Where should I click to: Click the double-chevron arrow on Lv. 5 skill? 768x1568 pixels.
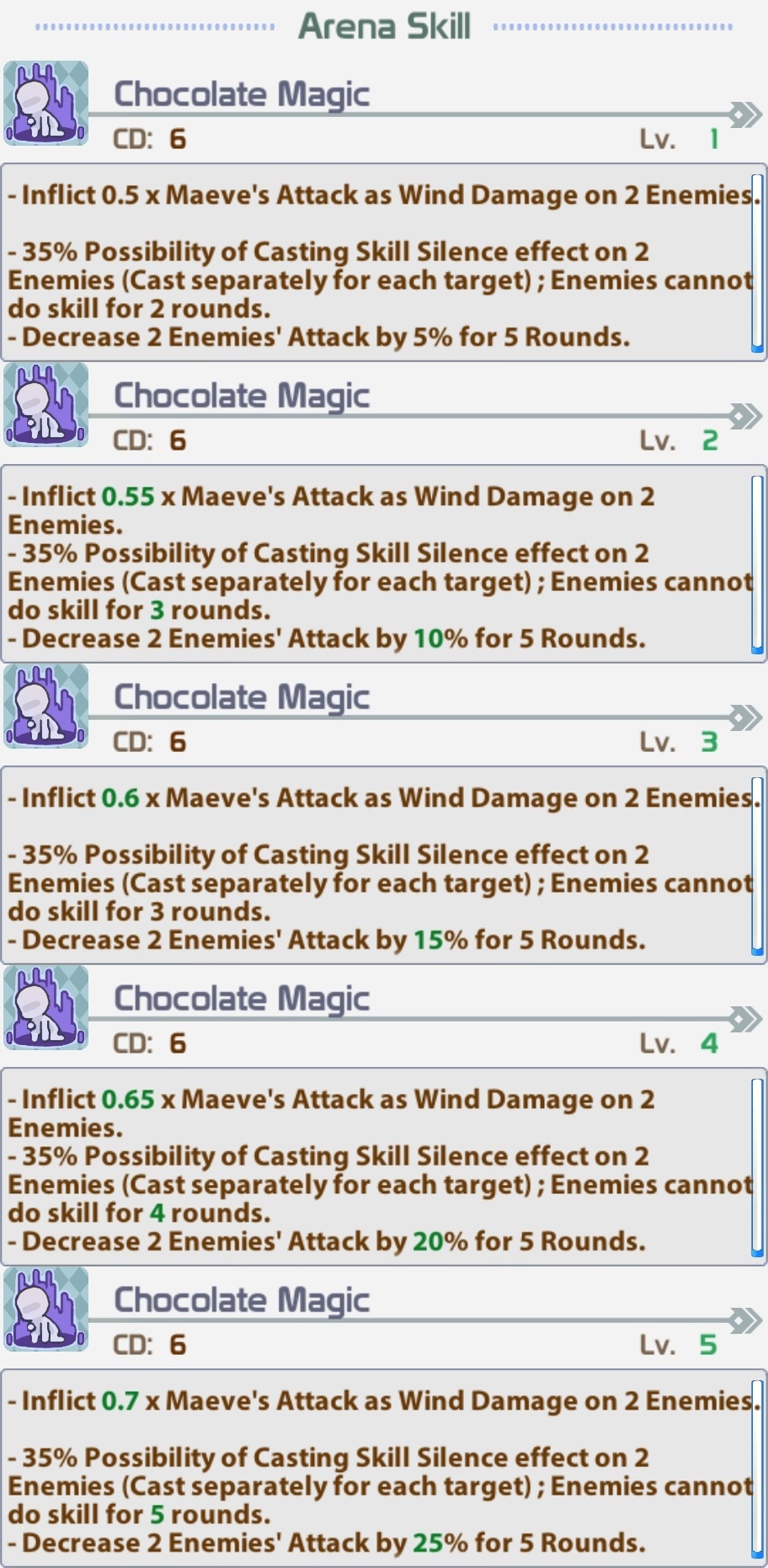(x=745, y=1320)
